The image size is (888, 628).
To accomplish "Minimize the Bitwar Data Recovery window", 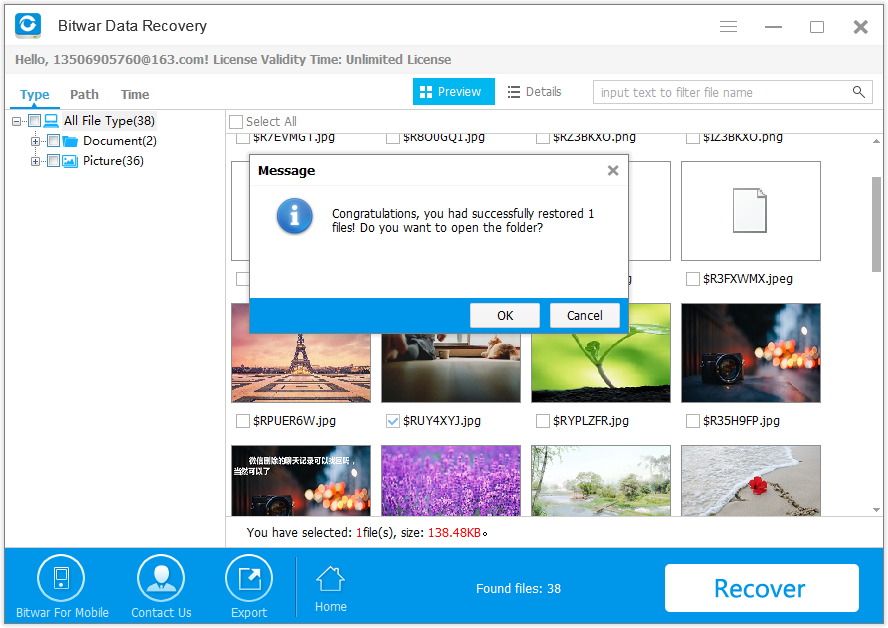I will 773,27.
